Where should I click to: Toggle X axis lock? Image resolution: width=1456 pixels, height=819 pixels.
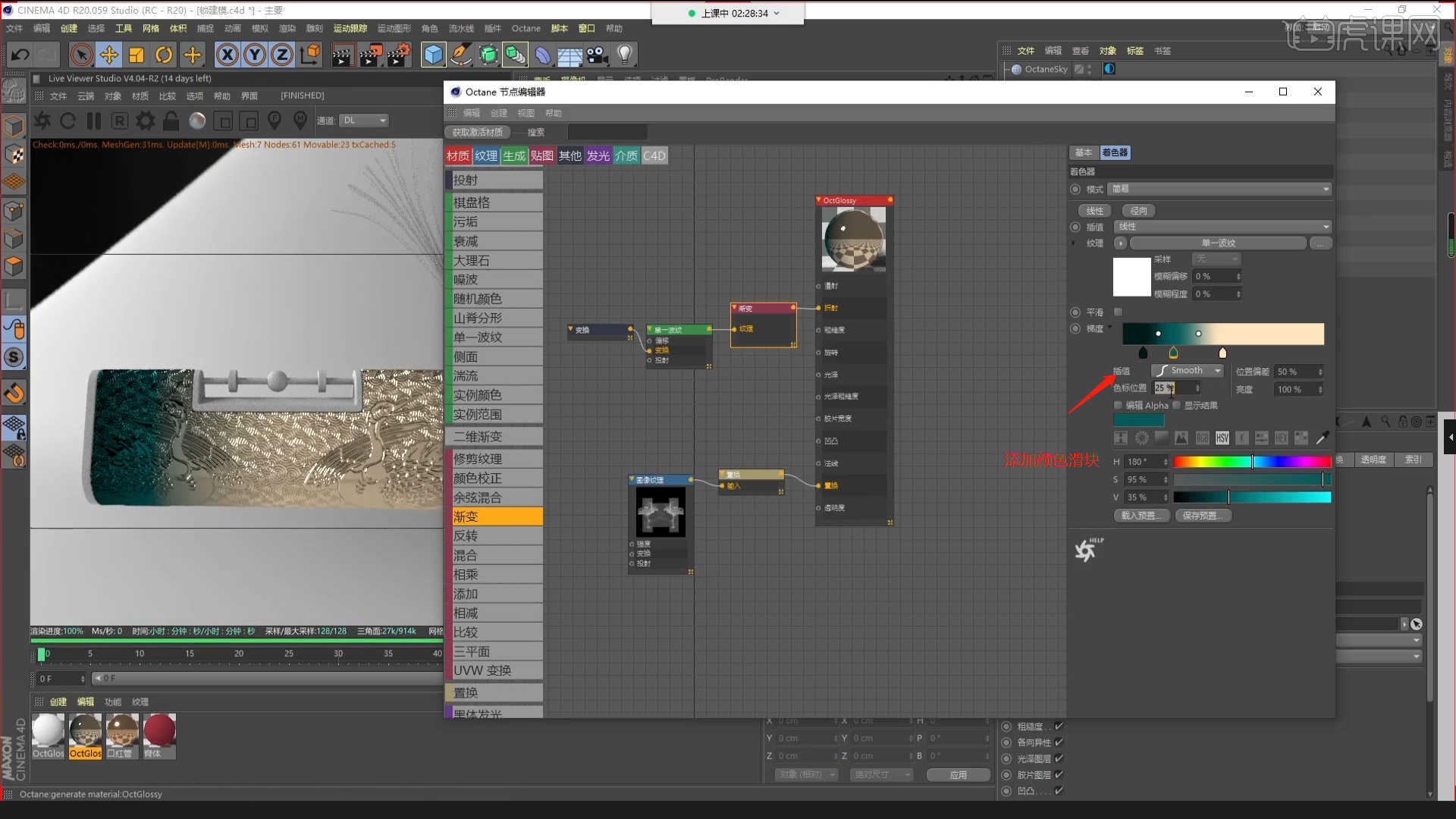click(x=227, y=55)
